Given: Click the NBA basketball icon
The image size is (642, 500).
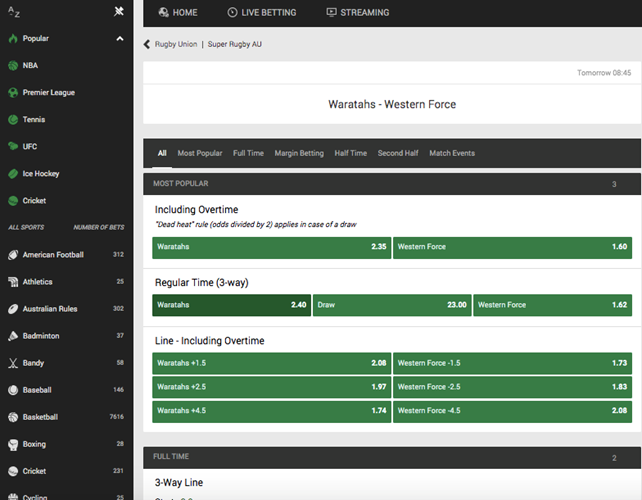Looking at the screenshot, I should [13, 66].
